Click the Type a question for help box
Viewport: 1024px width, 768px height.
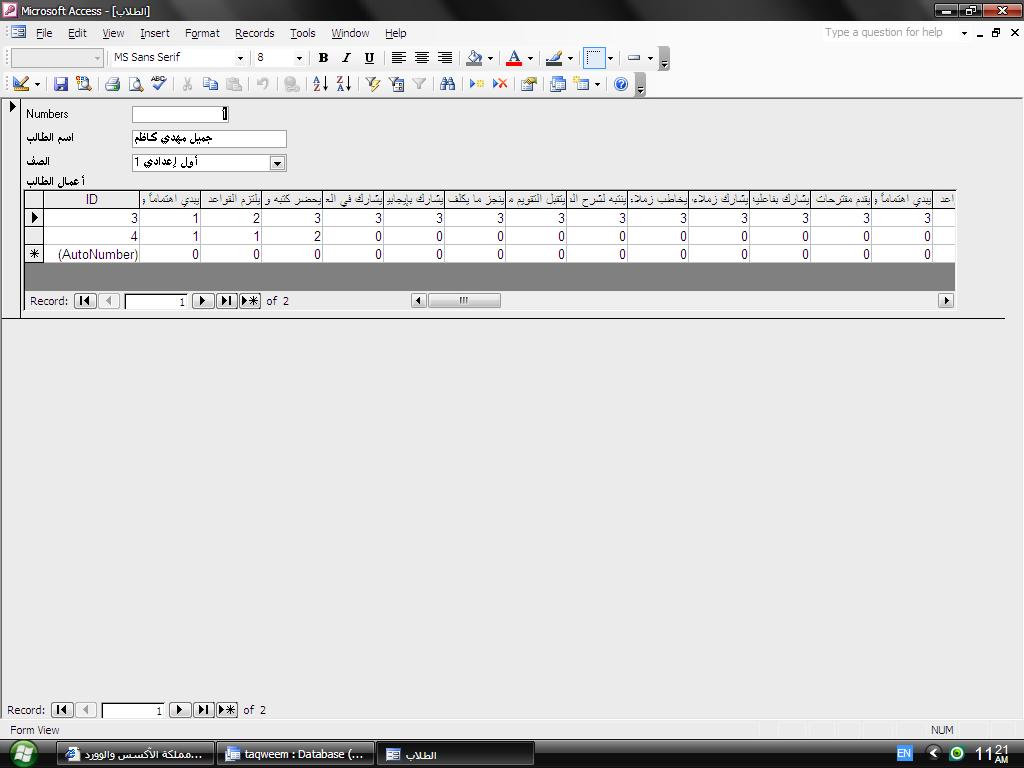pyautogui.click(x=889, y=33)
